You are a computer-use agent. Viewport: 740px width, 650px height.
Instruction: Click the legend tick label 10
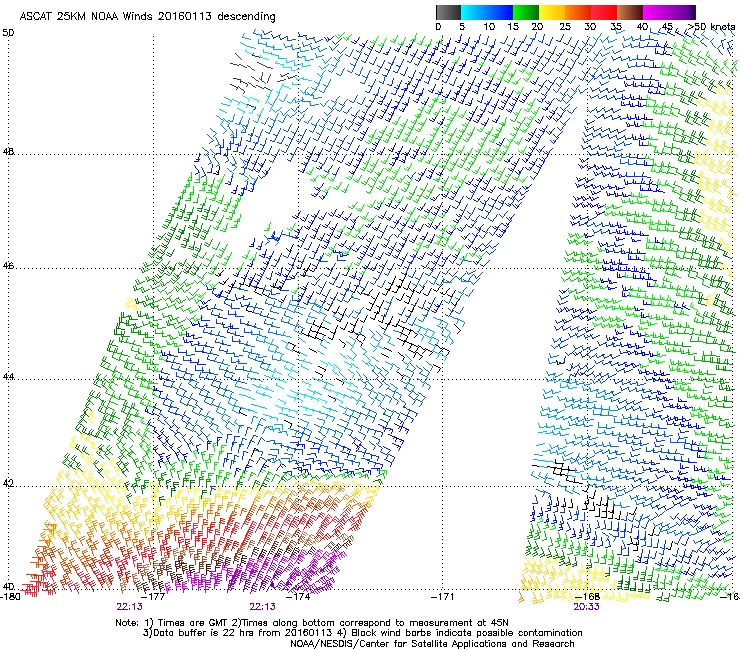[489, 27]
